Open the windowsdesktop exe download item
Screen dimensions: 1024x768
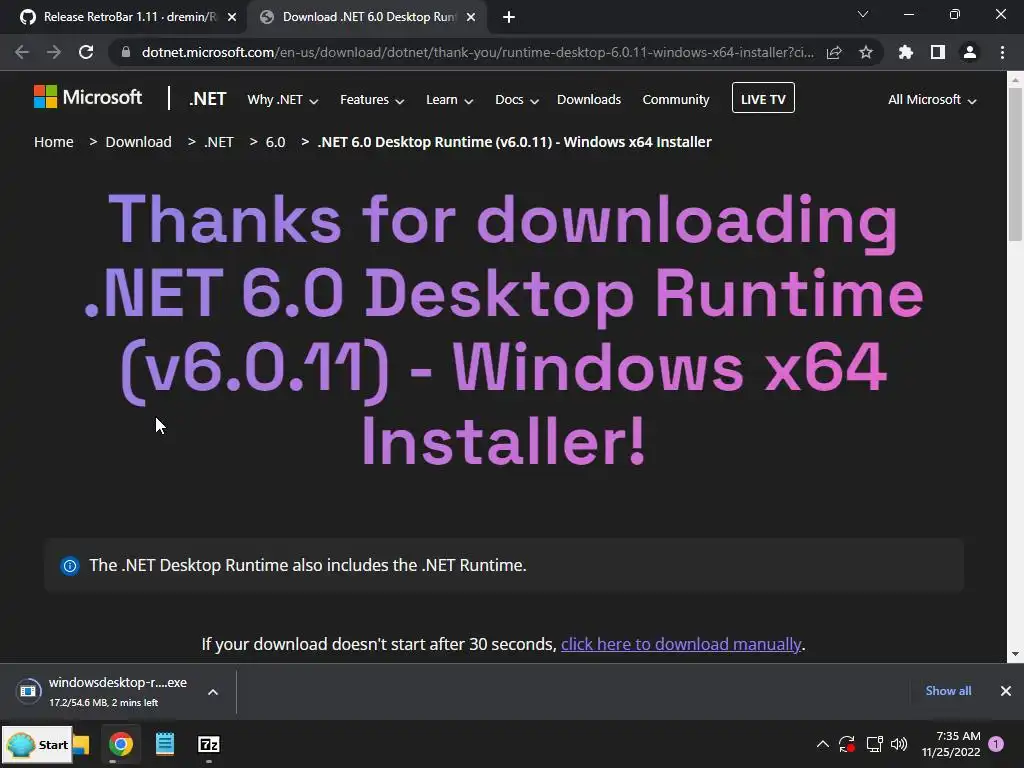[104, 692]
